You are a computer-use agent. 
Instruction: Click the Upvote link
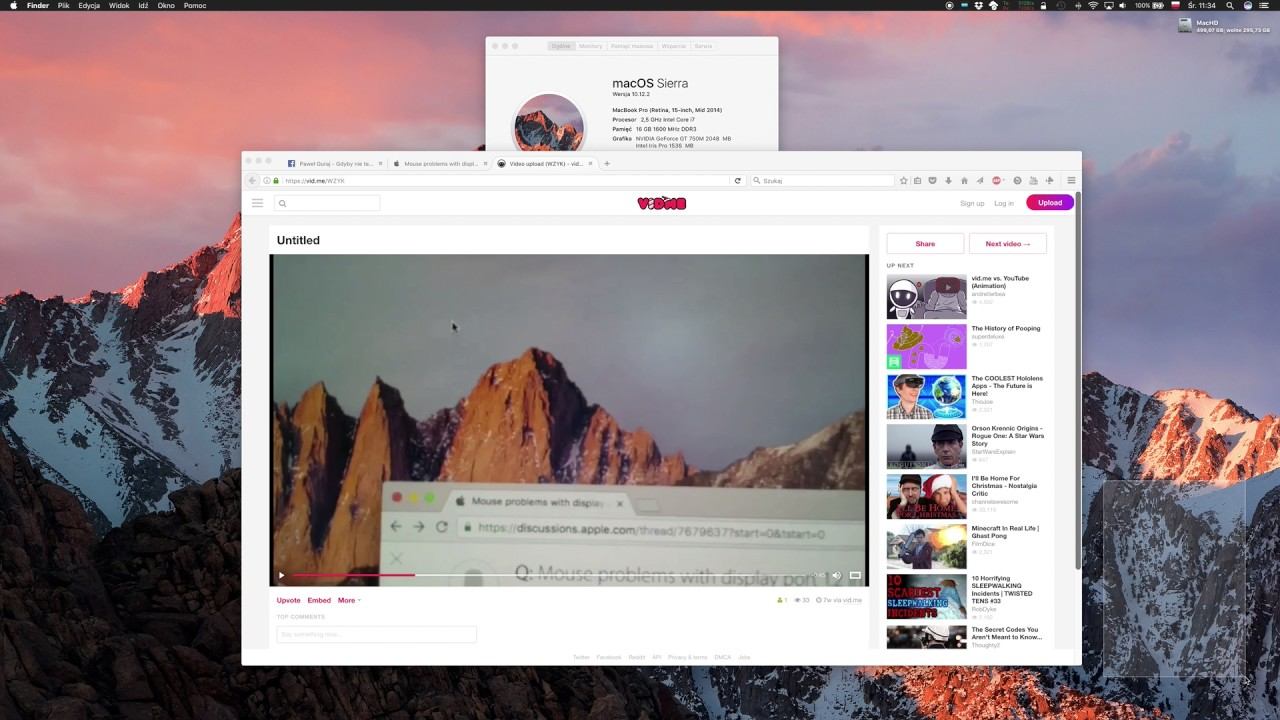pyautogui.click(x=288, y=600)
